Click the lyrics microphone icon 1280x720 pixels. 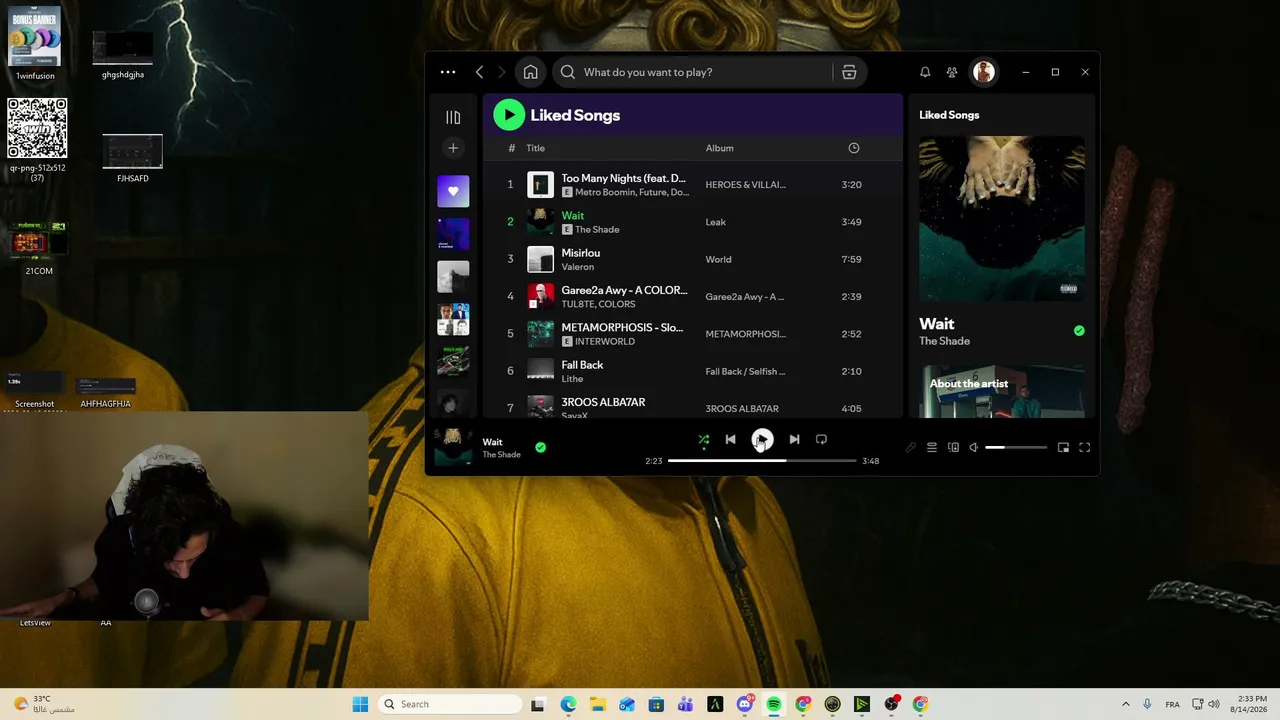point(910,447)
